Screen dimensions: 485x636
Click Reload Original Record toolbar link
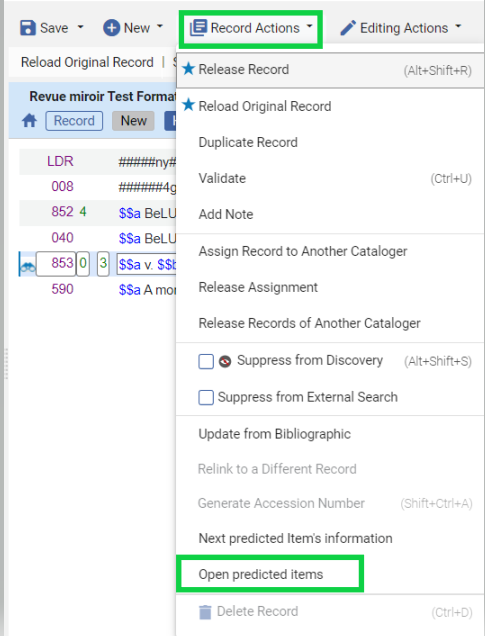pos(87,62)
